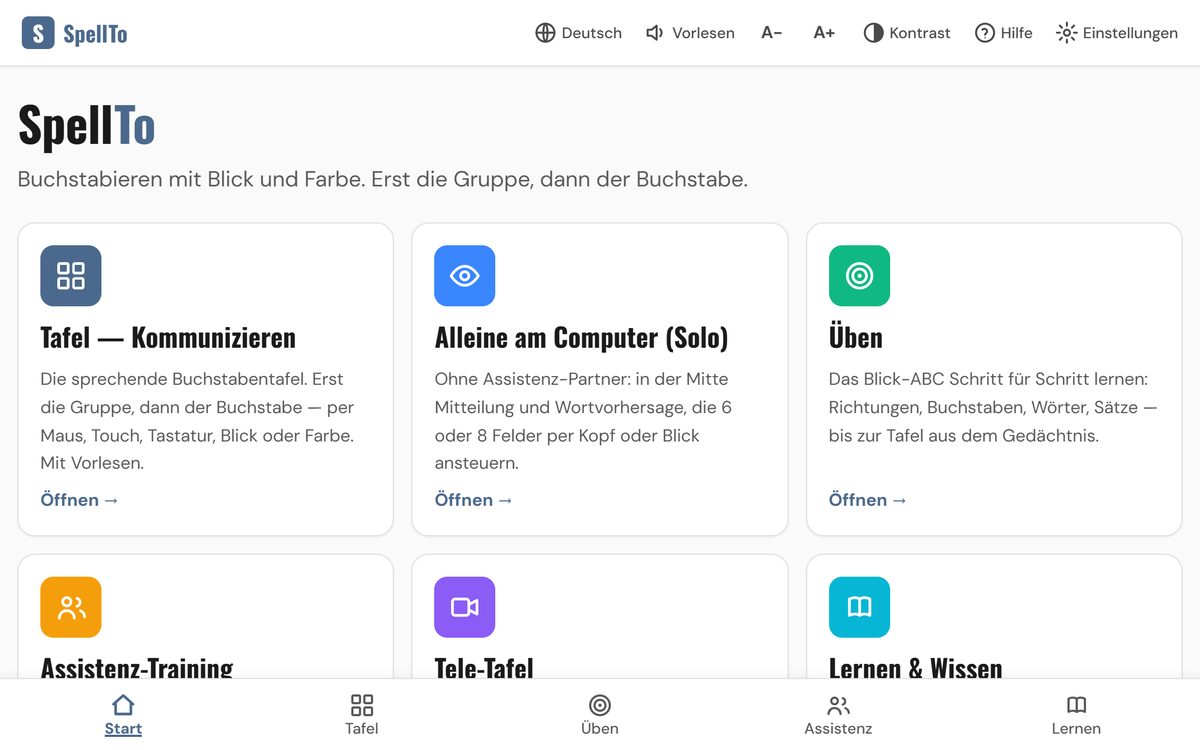Click the Solo card description 'Ohne Assistenz-Partner'

[583, 421]
